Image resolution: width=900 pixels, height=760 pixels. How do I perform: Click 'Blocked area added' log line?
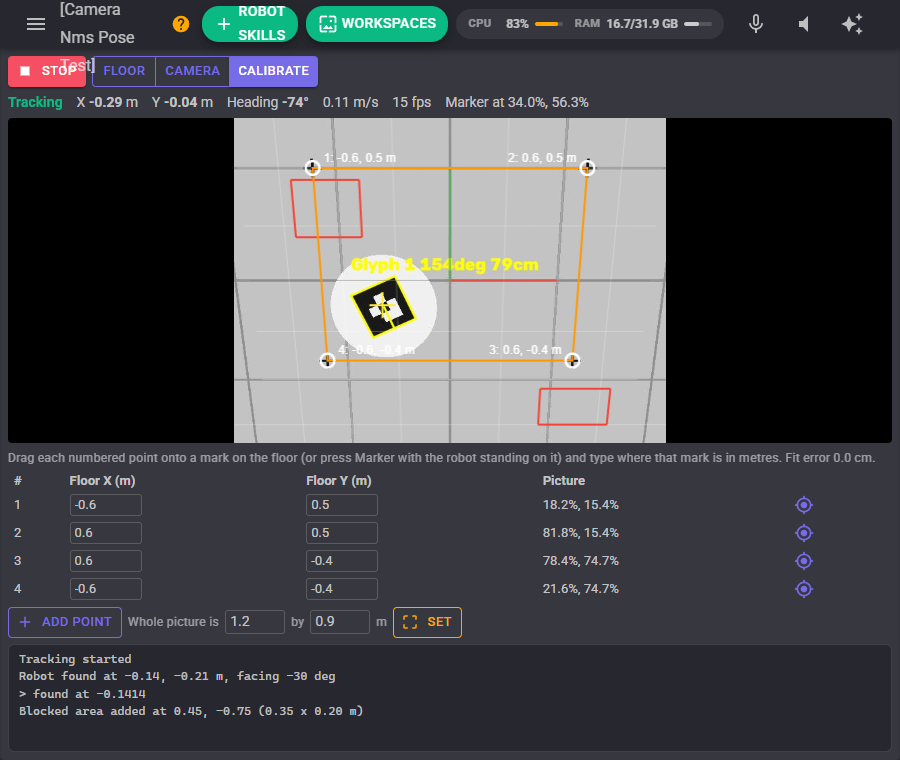click(x=191, y=711)
